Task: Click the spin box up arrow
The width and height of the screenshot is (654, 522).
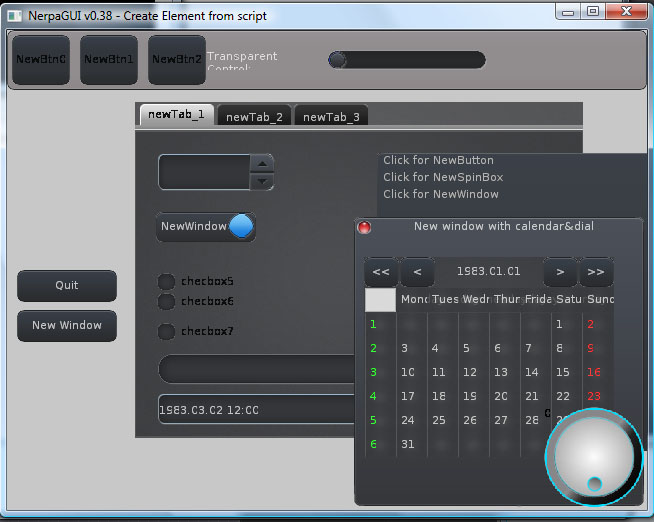Action: pyautogui.click(x=261, y=164)
